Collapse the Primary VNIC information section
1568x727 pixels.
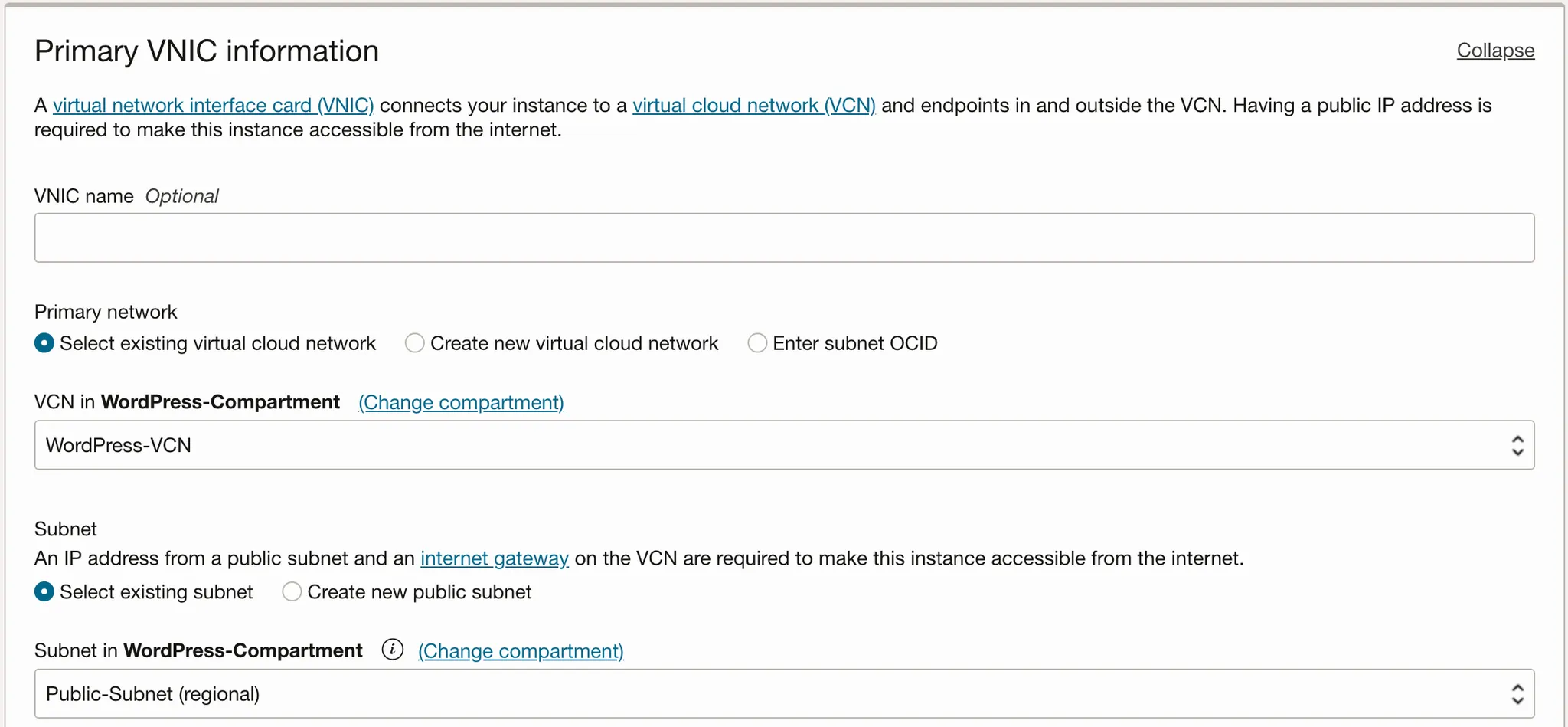1494,51
